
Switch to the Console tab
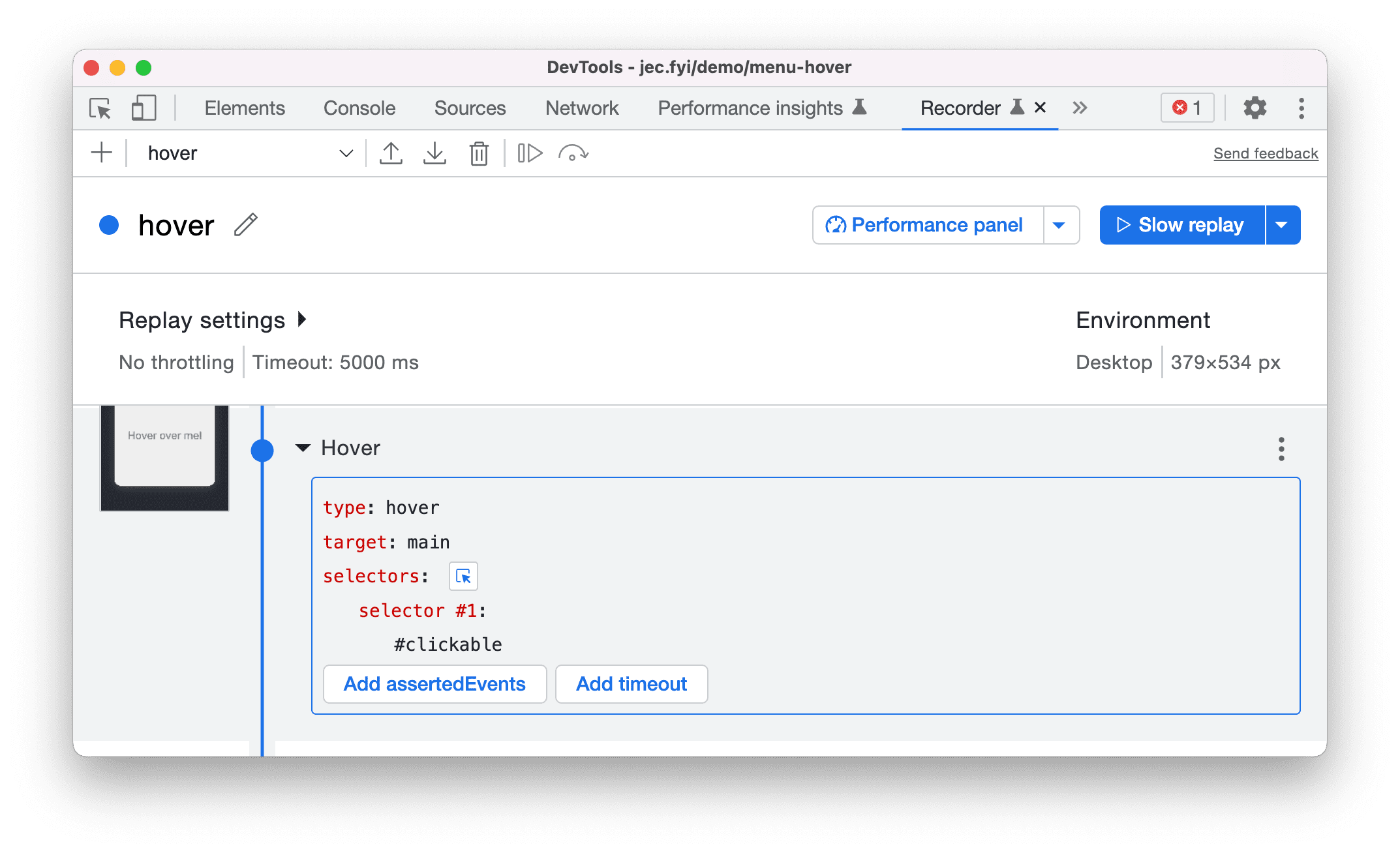(x=360, y=107)
